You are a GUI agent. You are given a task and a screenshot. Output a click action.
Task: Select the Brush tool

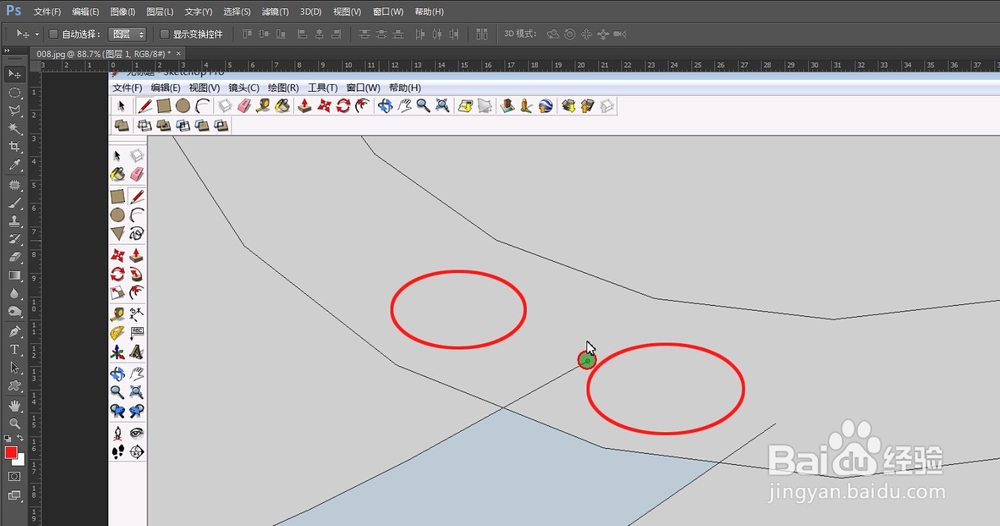tap(15, 203)
